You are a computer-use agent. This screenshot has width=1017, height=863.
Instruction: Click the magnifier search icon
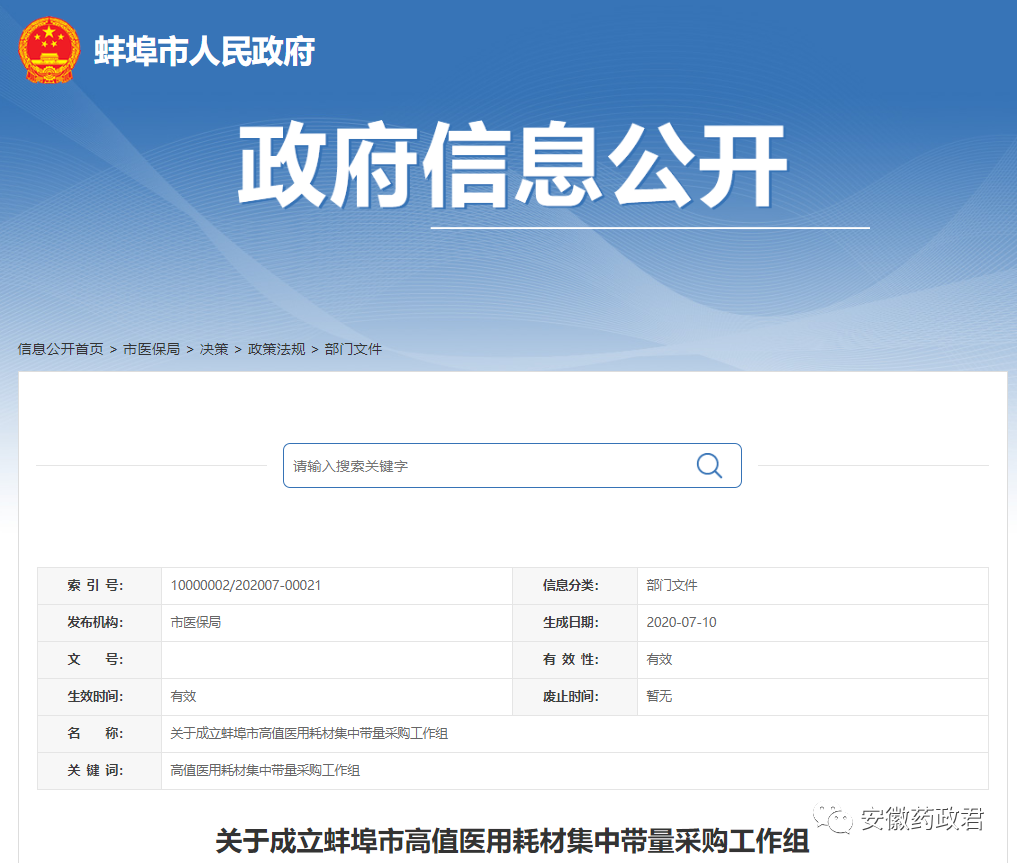click(709, 466)
